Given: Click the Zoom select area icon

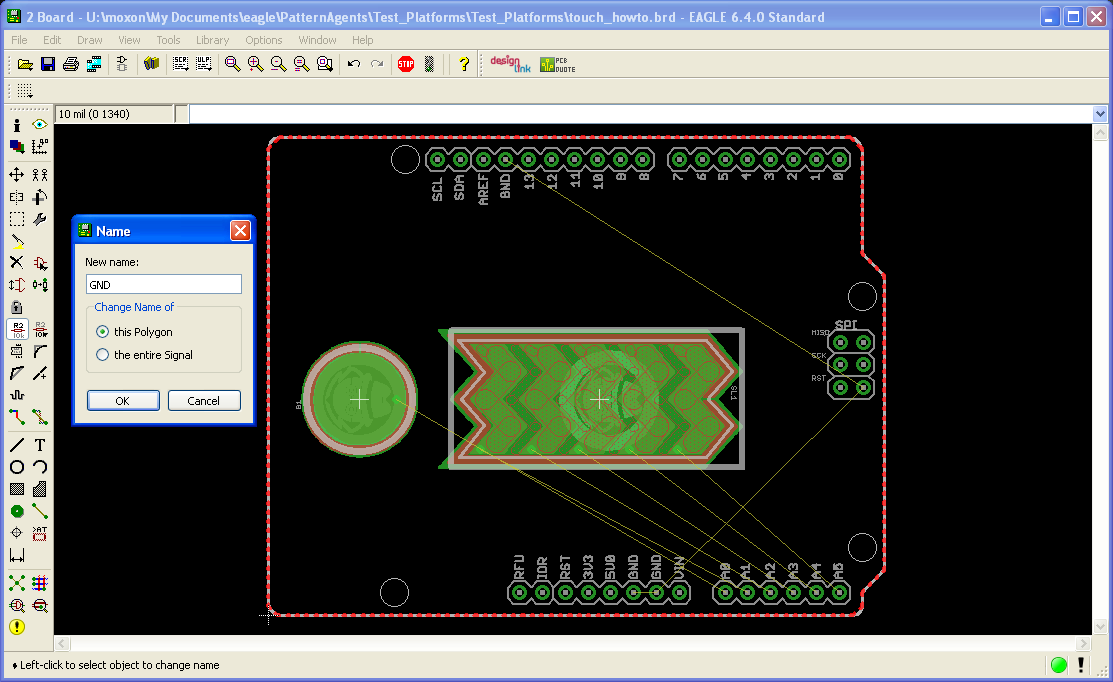Looking at the screenshot, I should pyautogui.click(x=325, y=65).
